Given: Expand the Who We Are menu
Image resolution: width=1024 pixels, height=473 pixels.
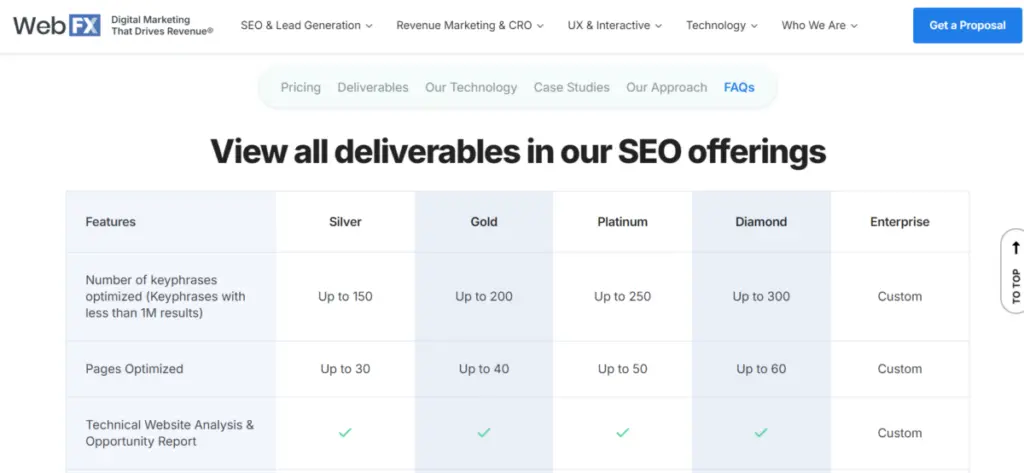Looking at the screenshot, I should pos(819,25).
